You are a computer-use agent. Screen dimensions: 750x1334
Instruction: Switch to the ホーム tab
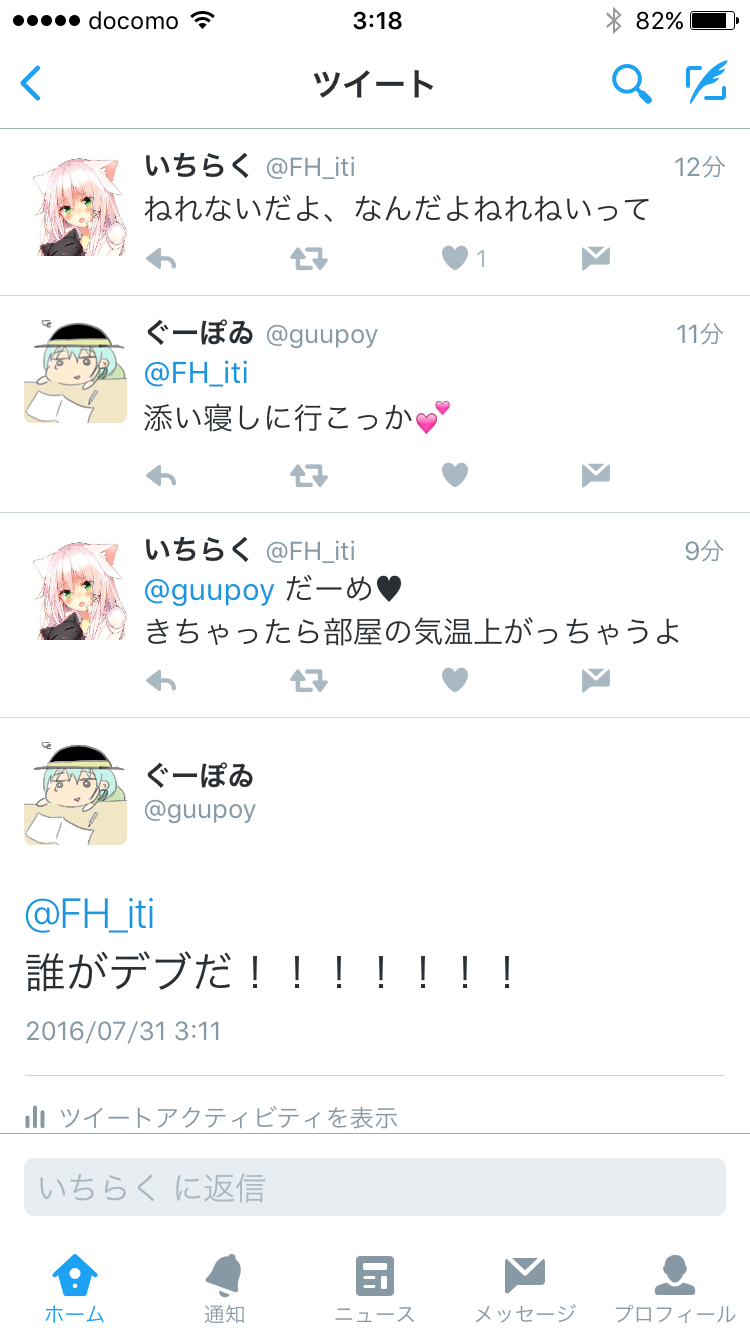[75, 1290]
